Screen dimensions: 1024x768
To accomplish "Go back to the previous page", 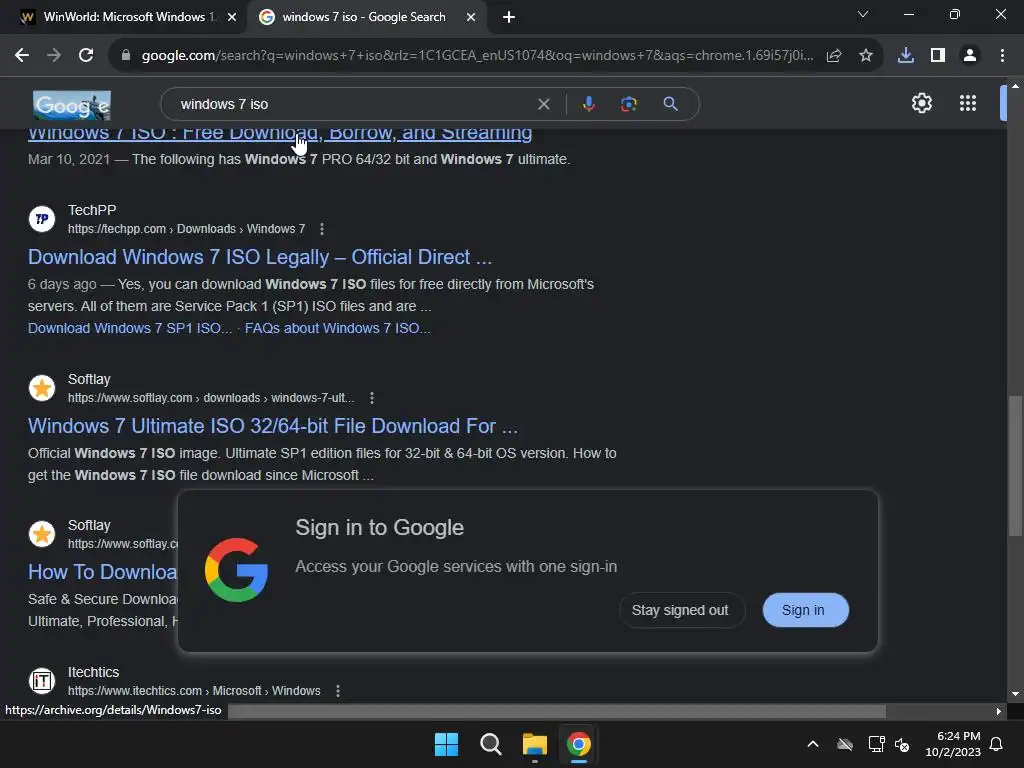I will point(22,56).
